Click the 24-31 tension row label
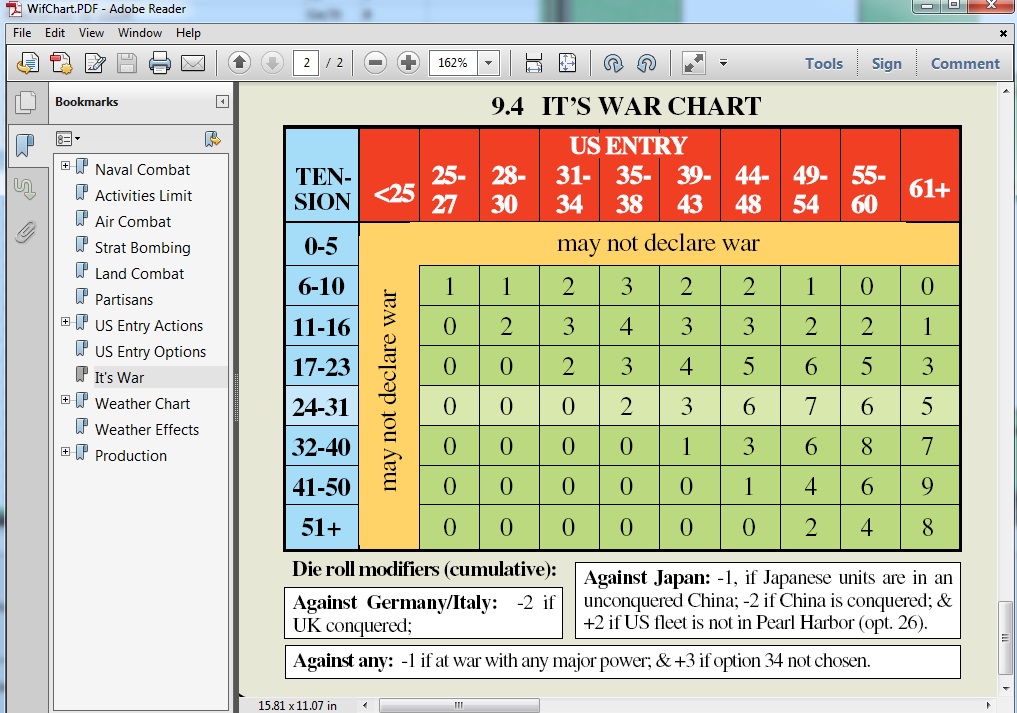 click(321, 407)
